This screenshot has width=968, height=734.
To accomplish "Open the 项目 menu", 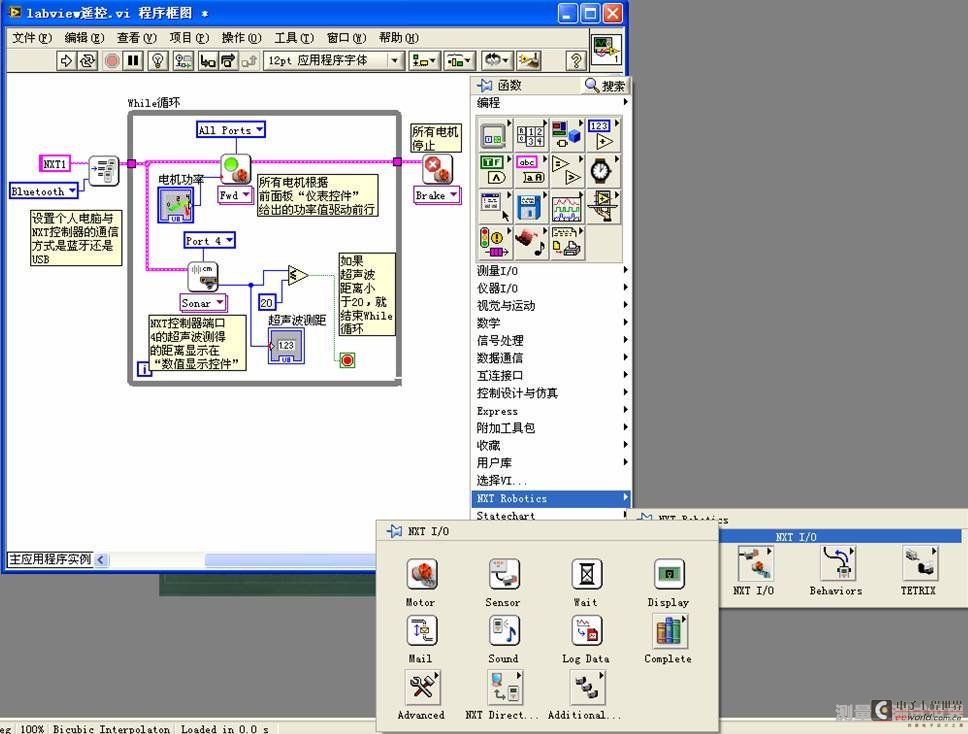I will point(189,38).
